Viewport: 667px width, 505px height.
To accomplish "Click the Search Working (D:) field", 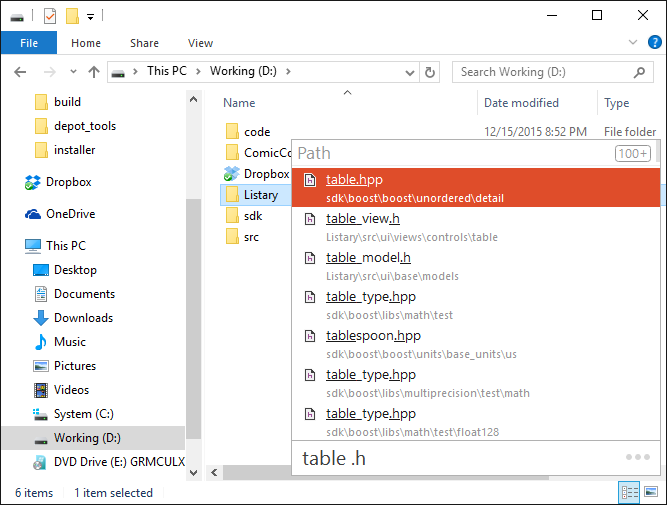I will (545, 72).
